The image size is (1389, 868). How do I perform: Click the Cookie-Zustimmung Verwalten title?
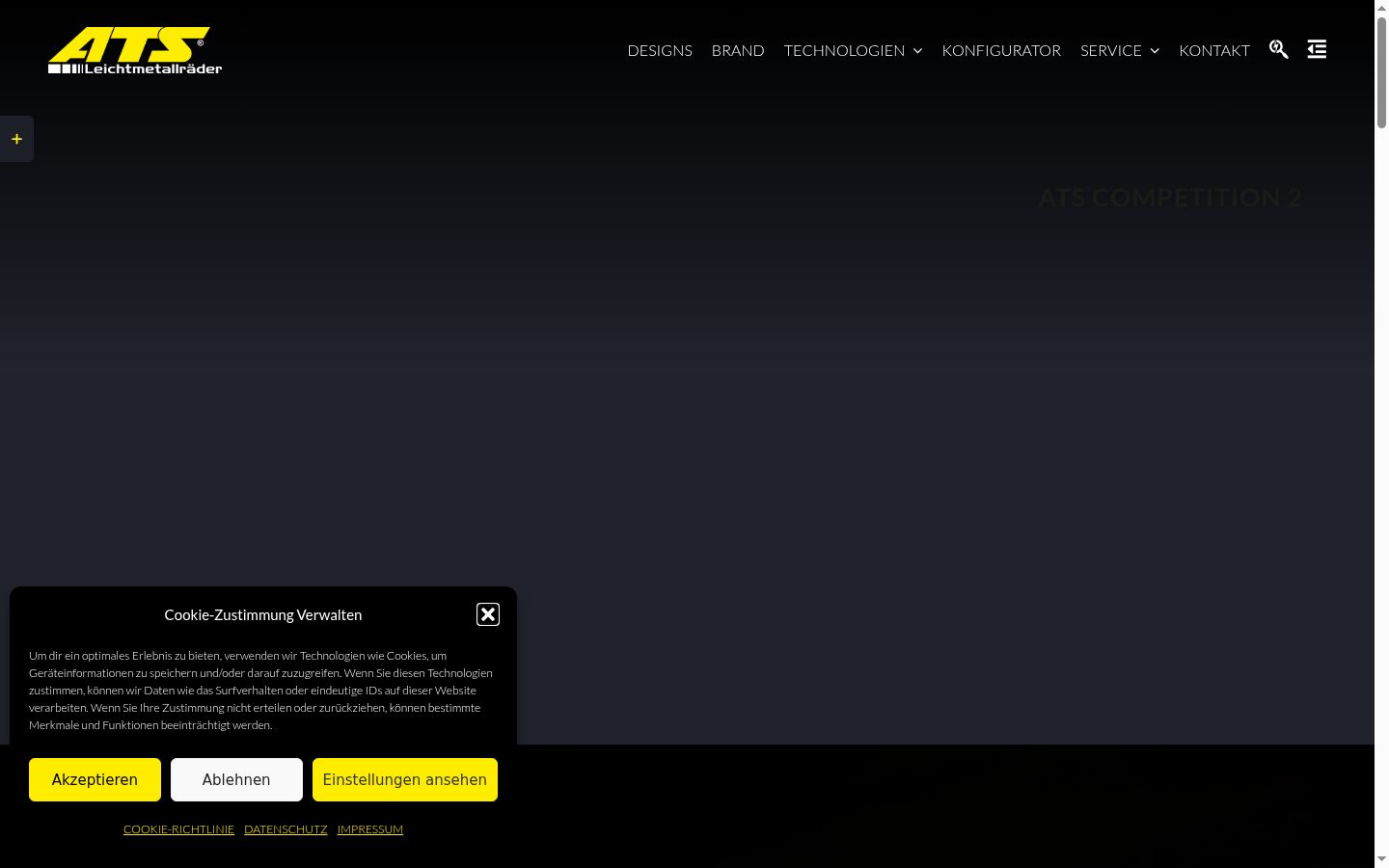coord(263,614)
